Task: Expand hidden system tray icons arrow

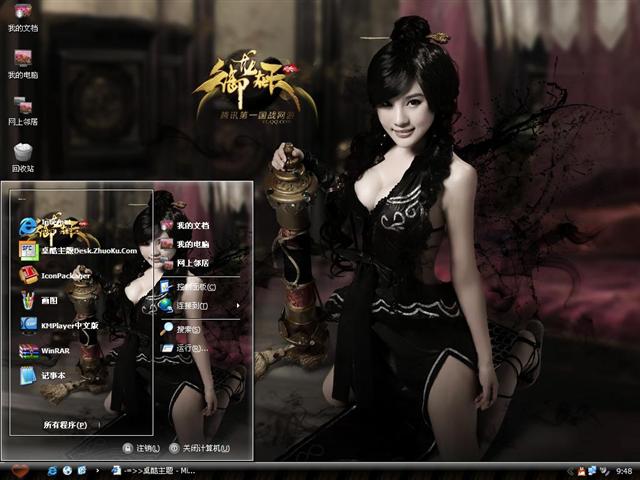Action: (x=571, y=471)
